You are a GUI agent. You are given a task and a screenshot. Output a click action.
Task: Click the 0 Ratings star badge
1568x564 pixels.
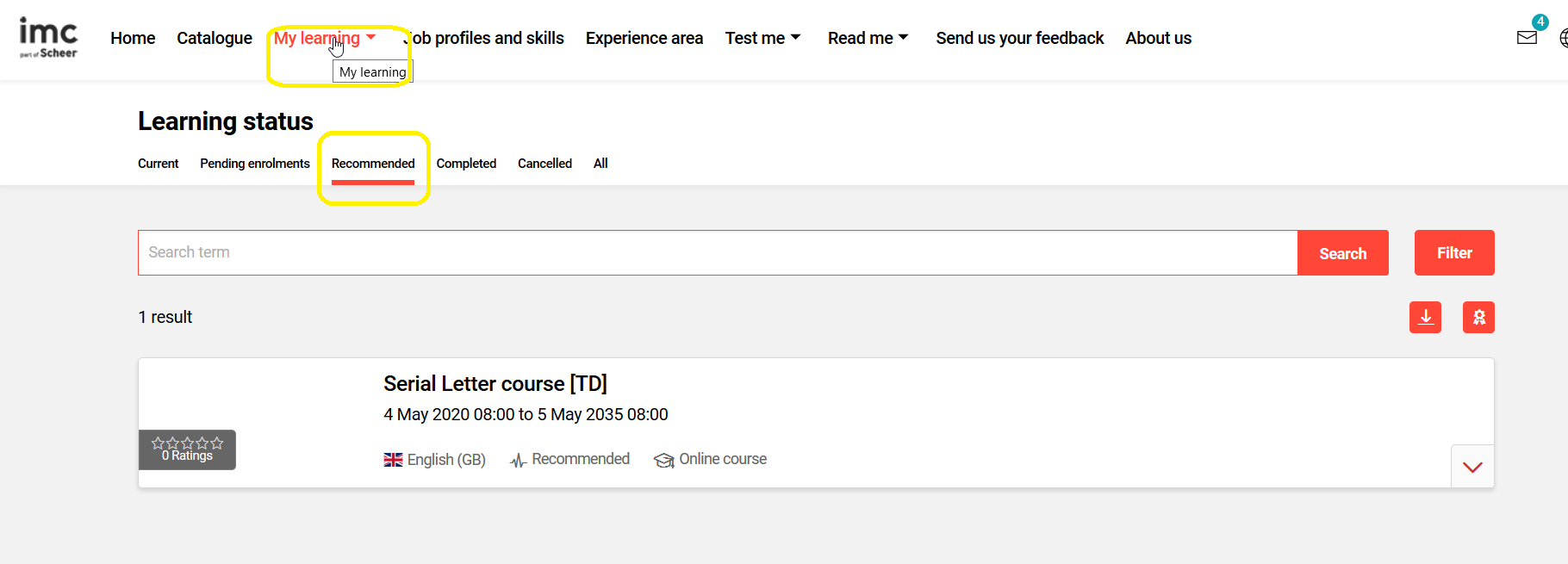(x=187, y=449)
